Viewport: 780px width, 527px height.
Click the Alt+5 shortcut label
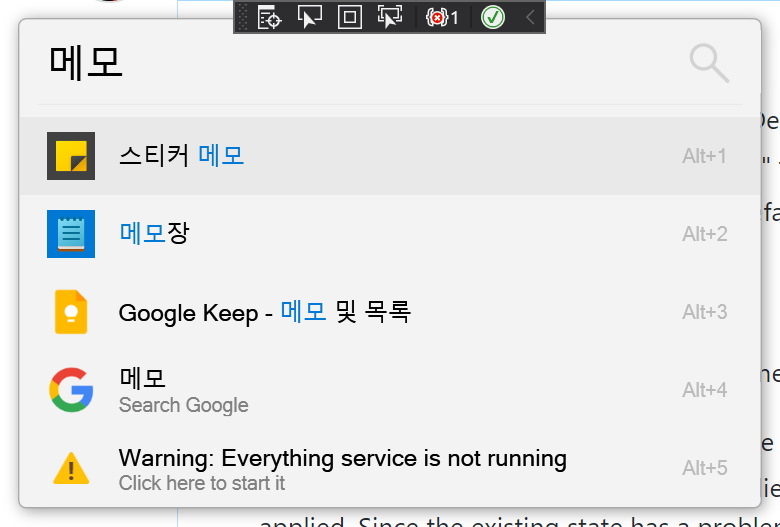click(x=704, y=468)
